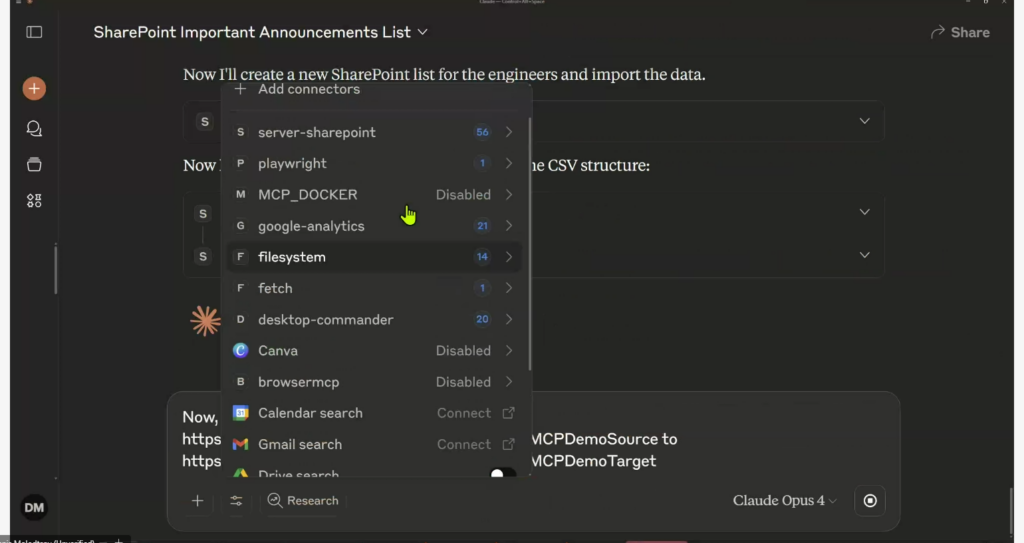Click the left sidebar scrollbar

[x=56, y=269]
